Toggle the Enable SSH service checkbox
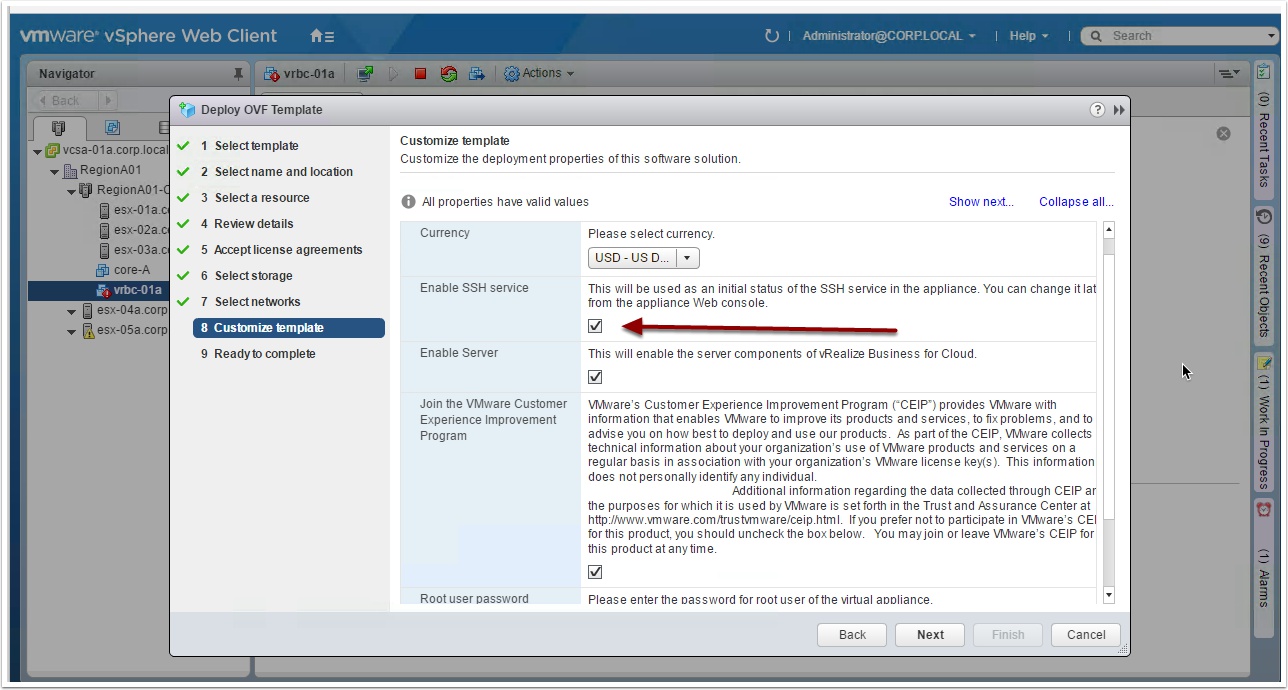This screenshot has height=690, width=1288. (x=595, y=326)
